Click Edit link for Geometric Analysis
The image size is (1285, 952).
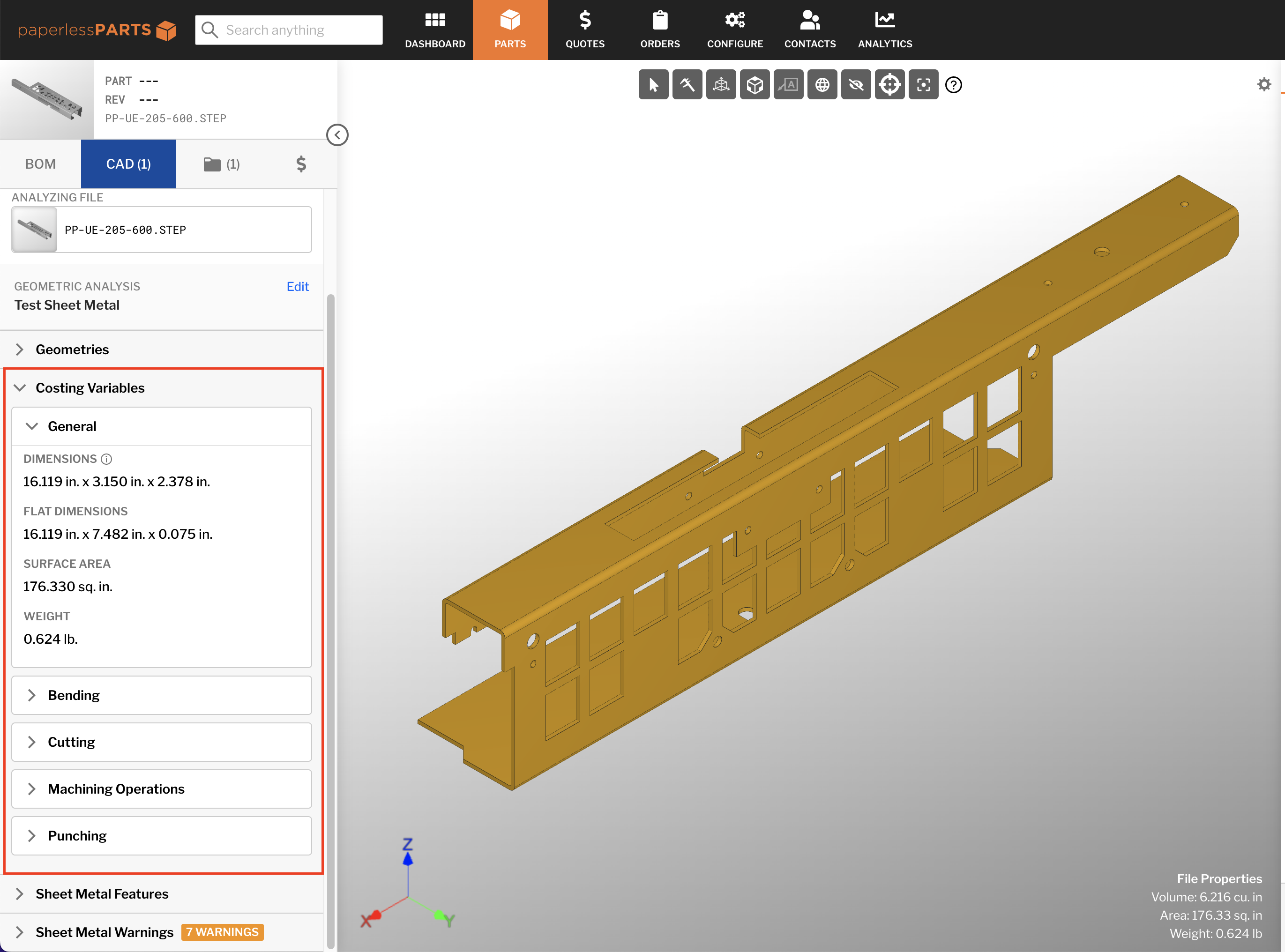coord(298,286)
